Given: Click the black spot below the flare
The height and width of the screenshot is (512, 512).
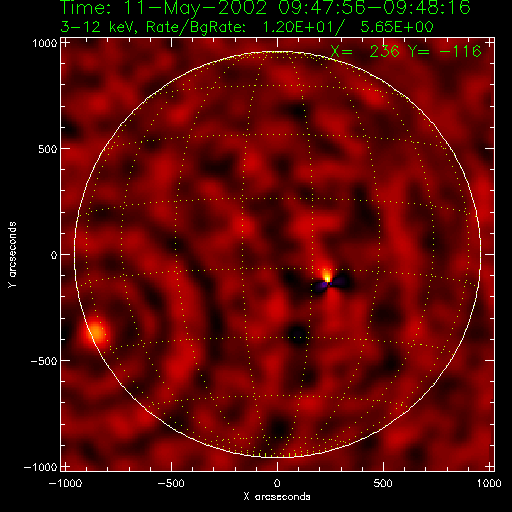Looking at the screenshot, I should (x=298, y=334).
